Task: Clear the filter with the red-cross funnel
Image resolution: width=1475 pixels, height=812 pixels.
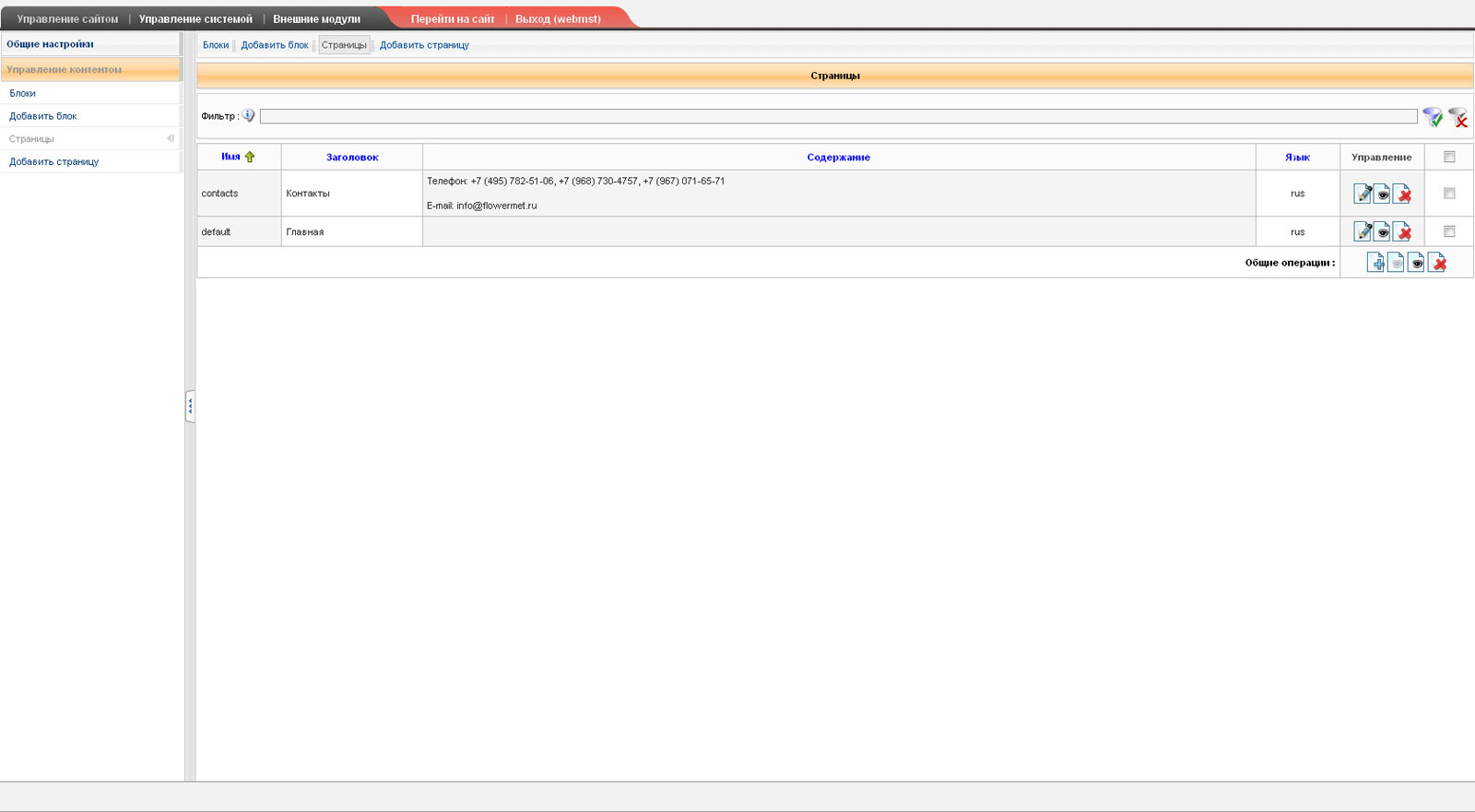Action: click(1457, 116)
